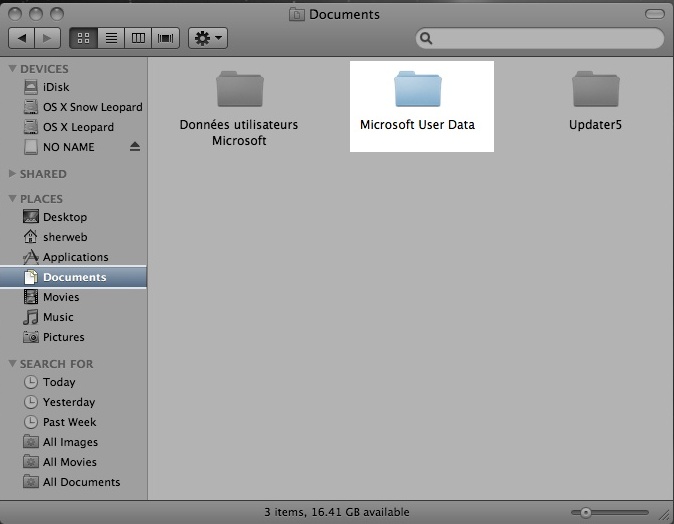Viewport: 674px width, 524px height.
Task: Switch to list view mode
Action: point(111,38)
